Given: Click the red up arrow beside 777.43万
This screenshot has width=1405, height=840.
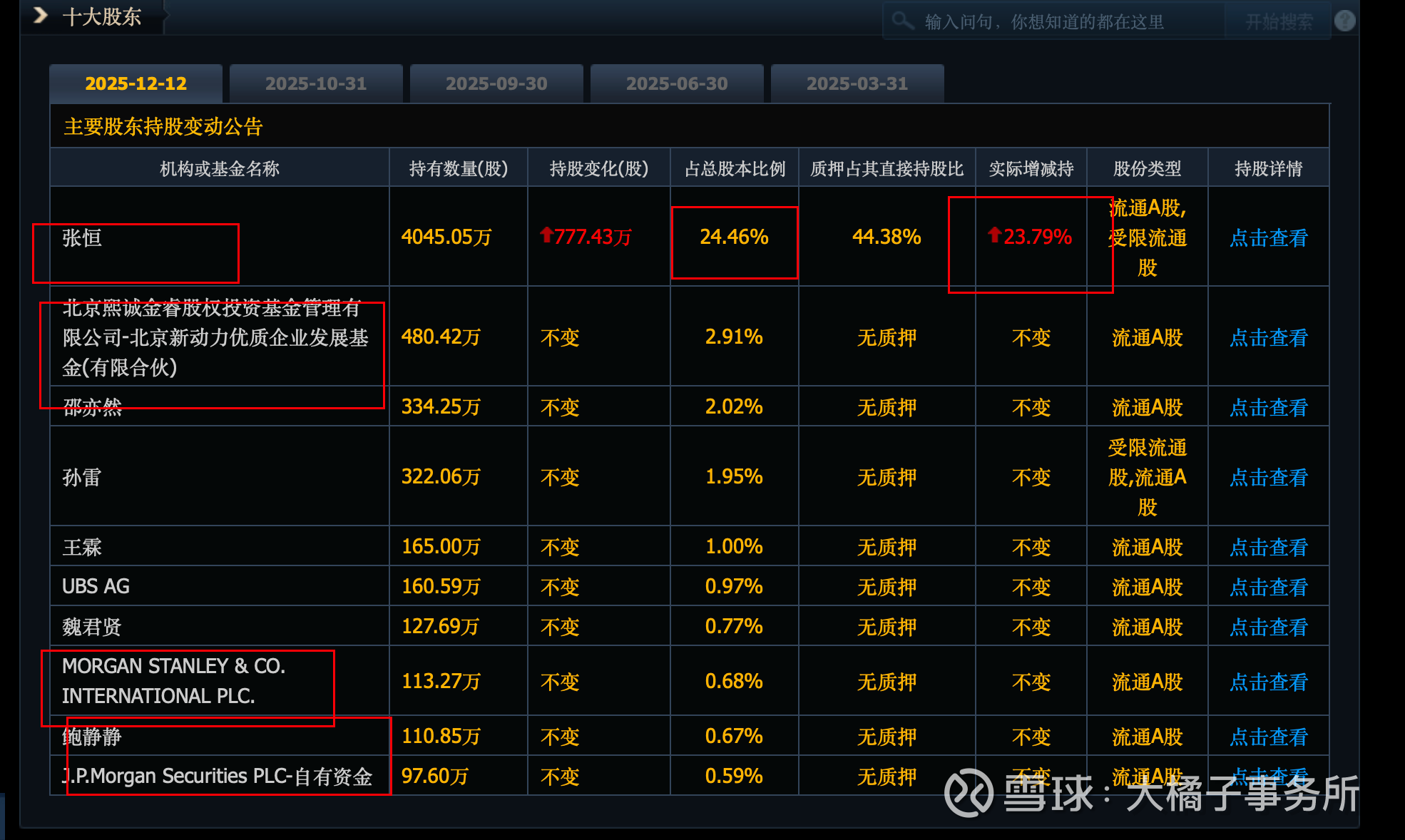Looking at the screenshot, I should pos(546,235).
